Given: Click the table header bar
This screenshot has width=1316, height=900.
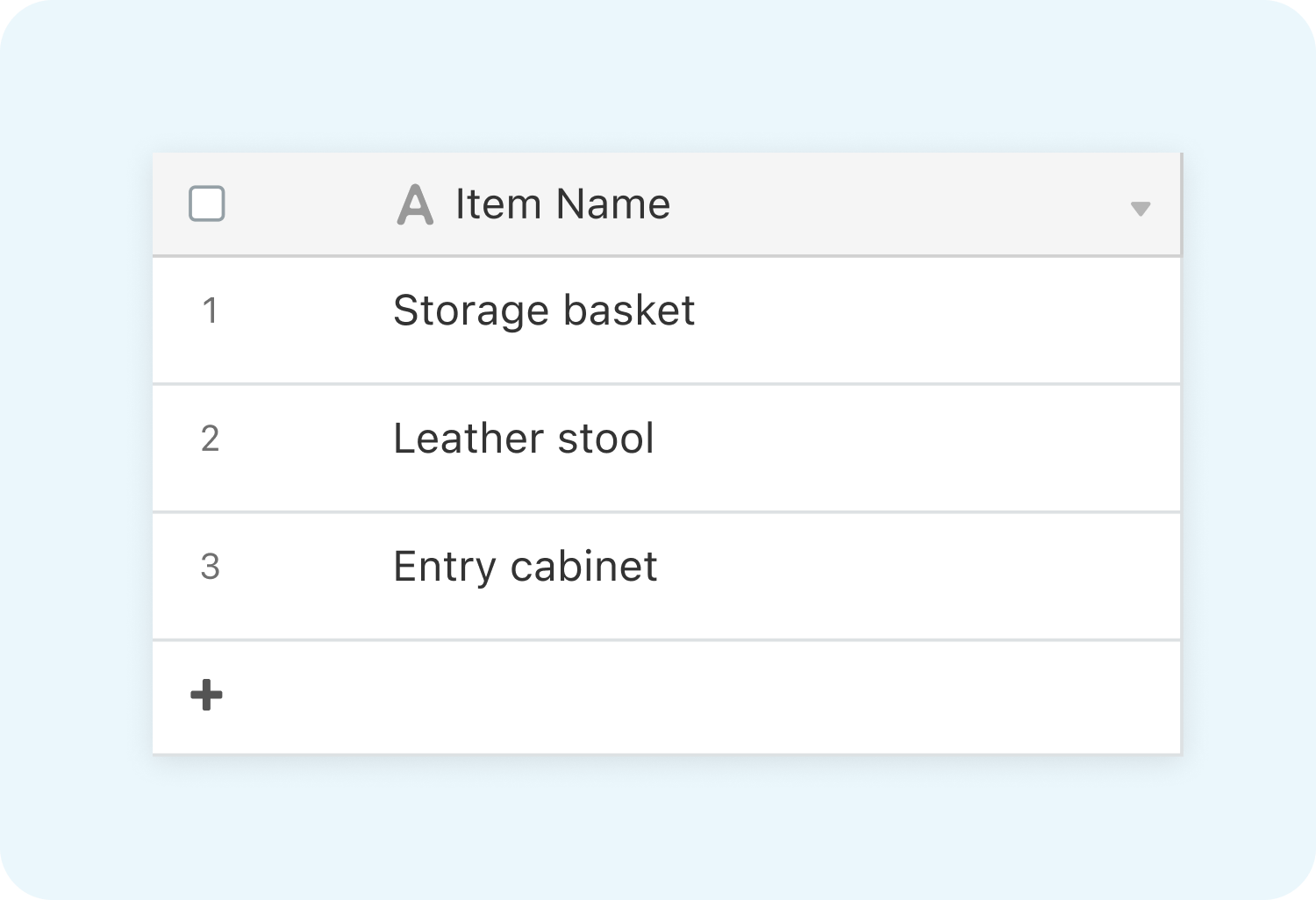Looking at the screenshot, I should click(667, 204).
